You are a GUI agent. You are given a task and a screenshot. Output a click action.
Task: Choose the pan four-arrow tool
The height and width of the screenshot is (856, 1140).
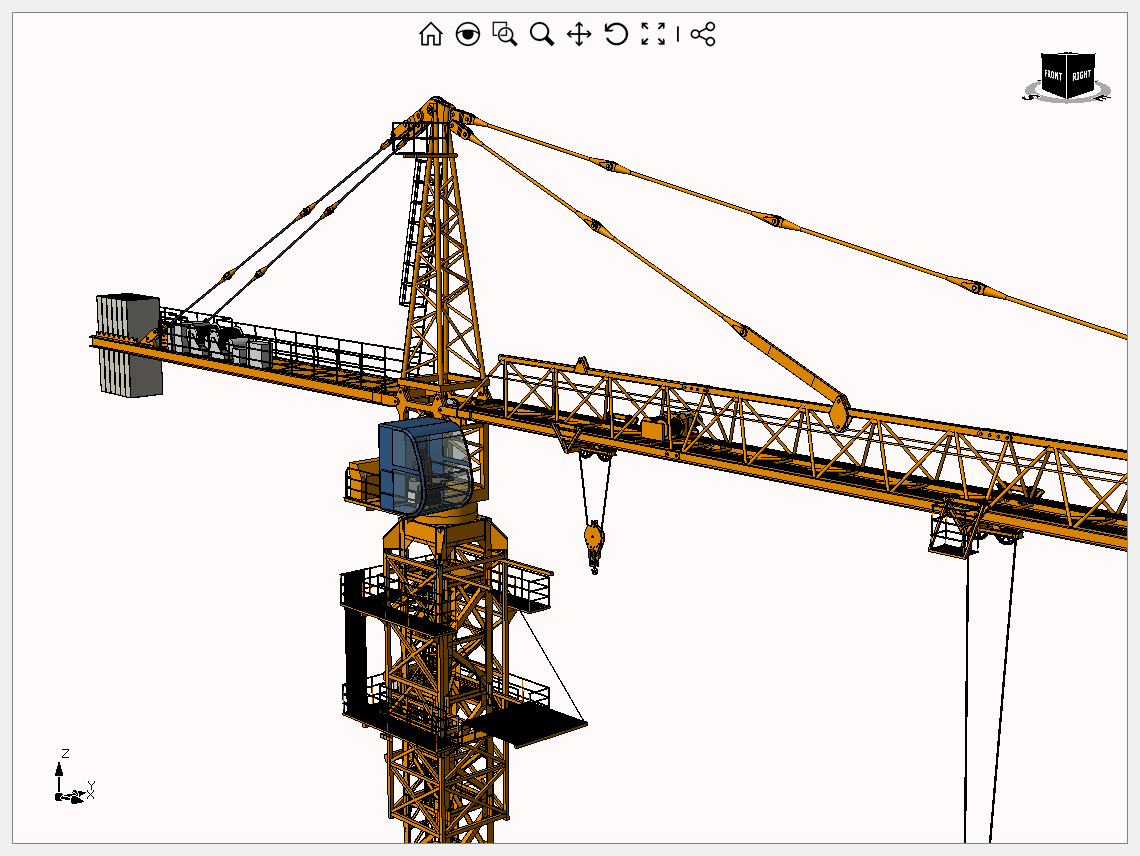pyautogui.click(x=579, y=35)
